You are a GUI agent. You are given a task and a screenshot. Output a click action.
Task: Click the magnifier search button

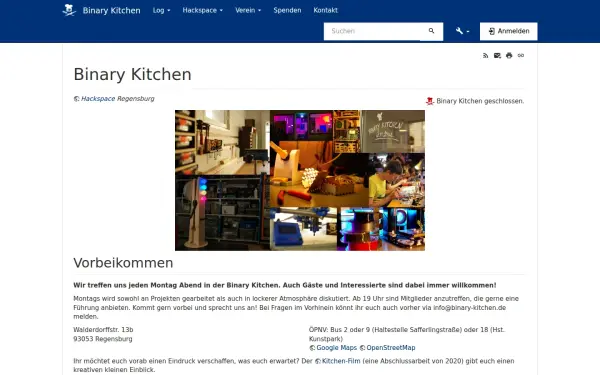coord(432,31)
